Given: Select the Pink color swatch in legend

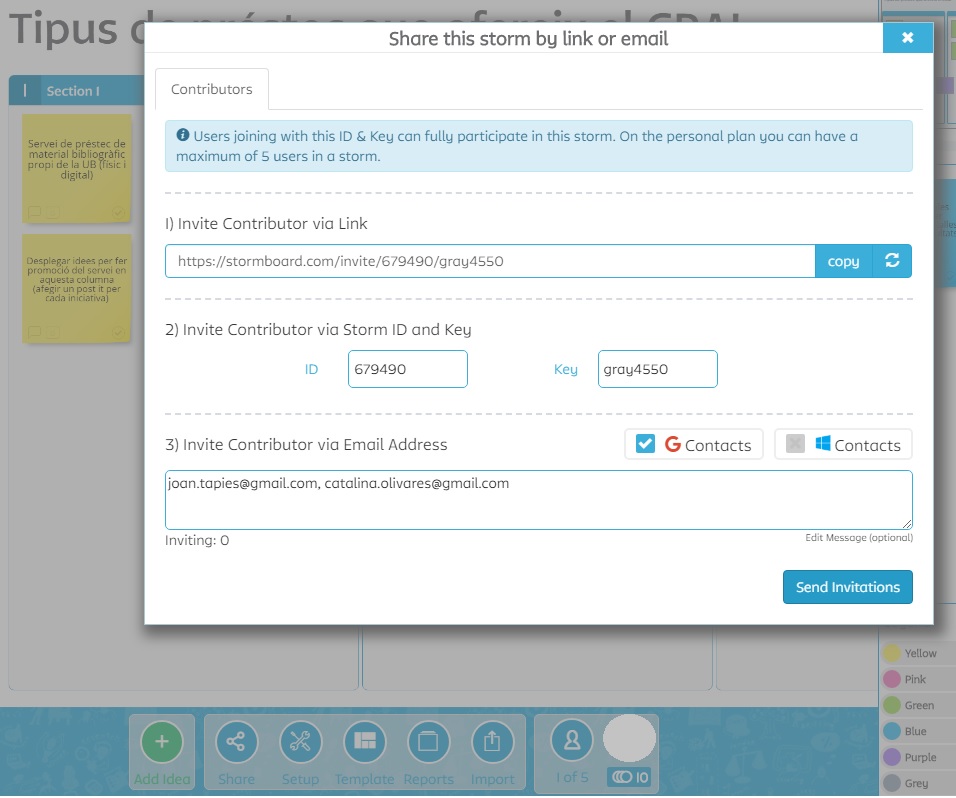Looking at the screenshot, I should (x=892, y=680).
